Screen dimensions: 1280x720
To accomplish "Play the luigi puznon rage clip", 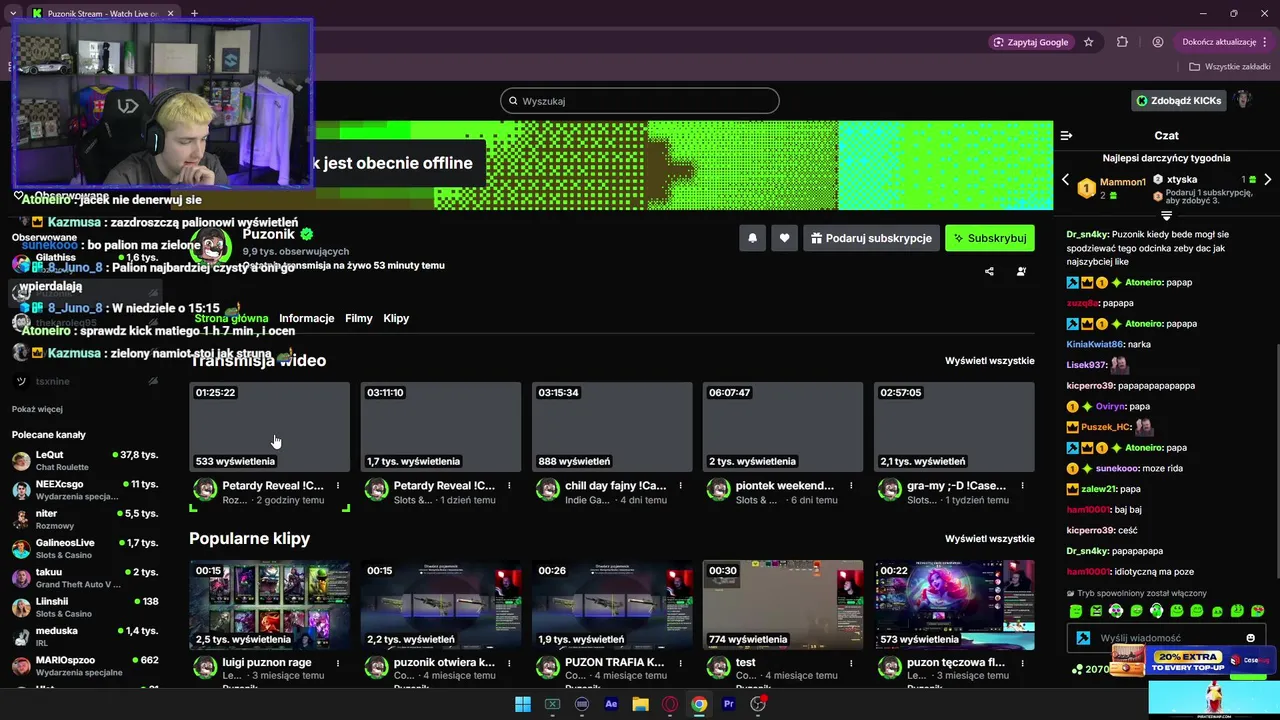I will click(270, 605).
